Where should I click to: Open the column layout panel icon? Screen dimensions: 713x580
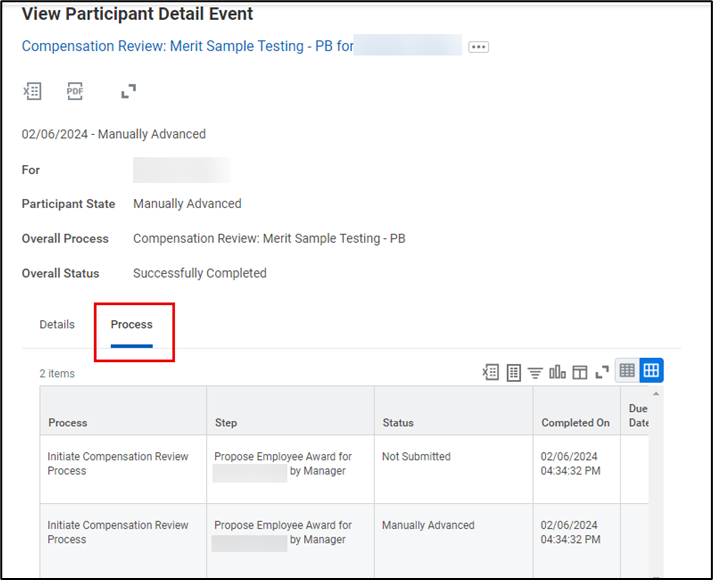579,372
